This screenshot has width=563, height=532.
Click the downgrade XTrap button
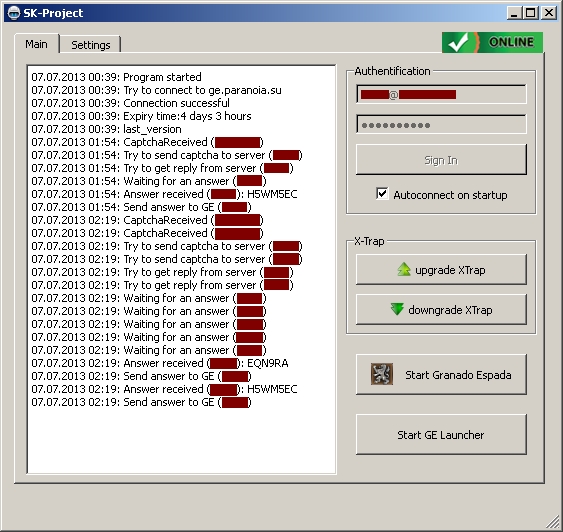pyautogui.click(x=441, y=309)
